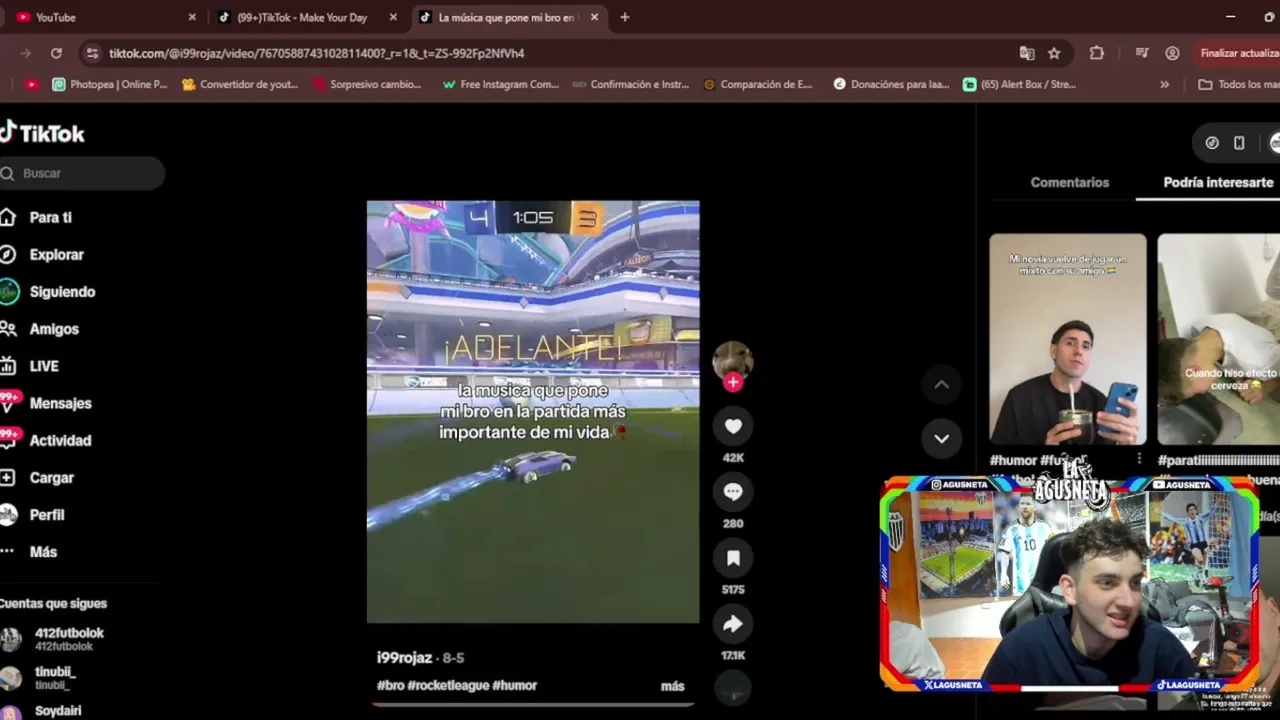
Task: Open the creator's avatar beside the video
Action: (732, 360)
